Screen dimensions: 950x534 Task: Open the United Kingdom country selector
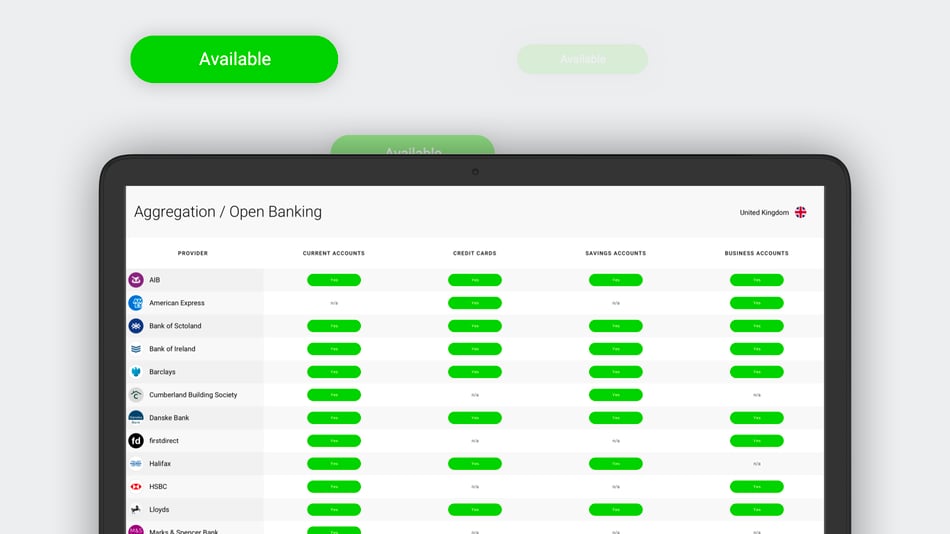pyautogui.click(x=772, y=212)
